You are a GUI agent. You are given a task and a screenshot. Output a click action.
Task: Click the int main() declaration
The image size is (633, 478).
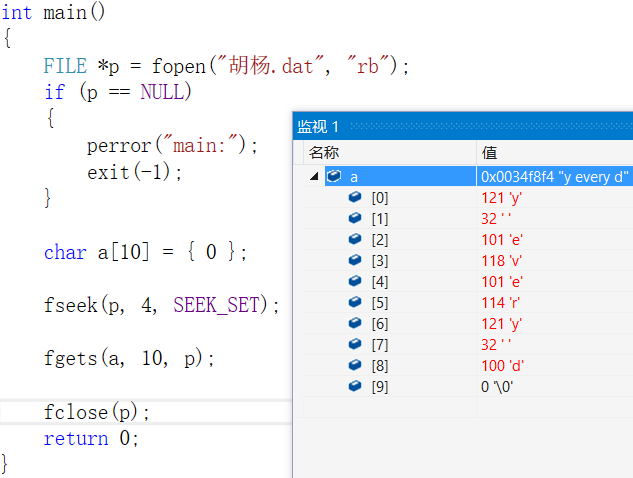point(53,12)
